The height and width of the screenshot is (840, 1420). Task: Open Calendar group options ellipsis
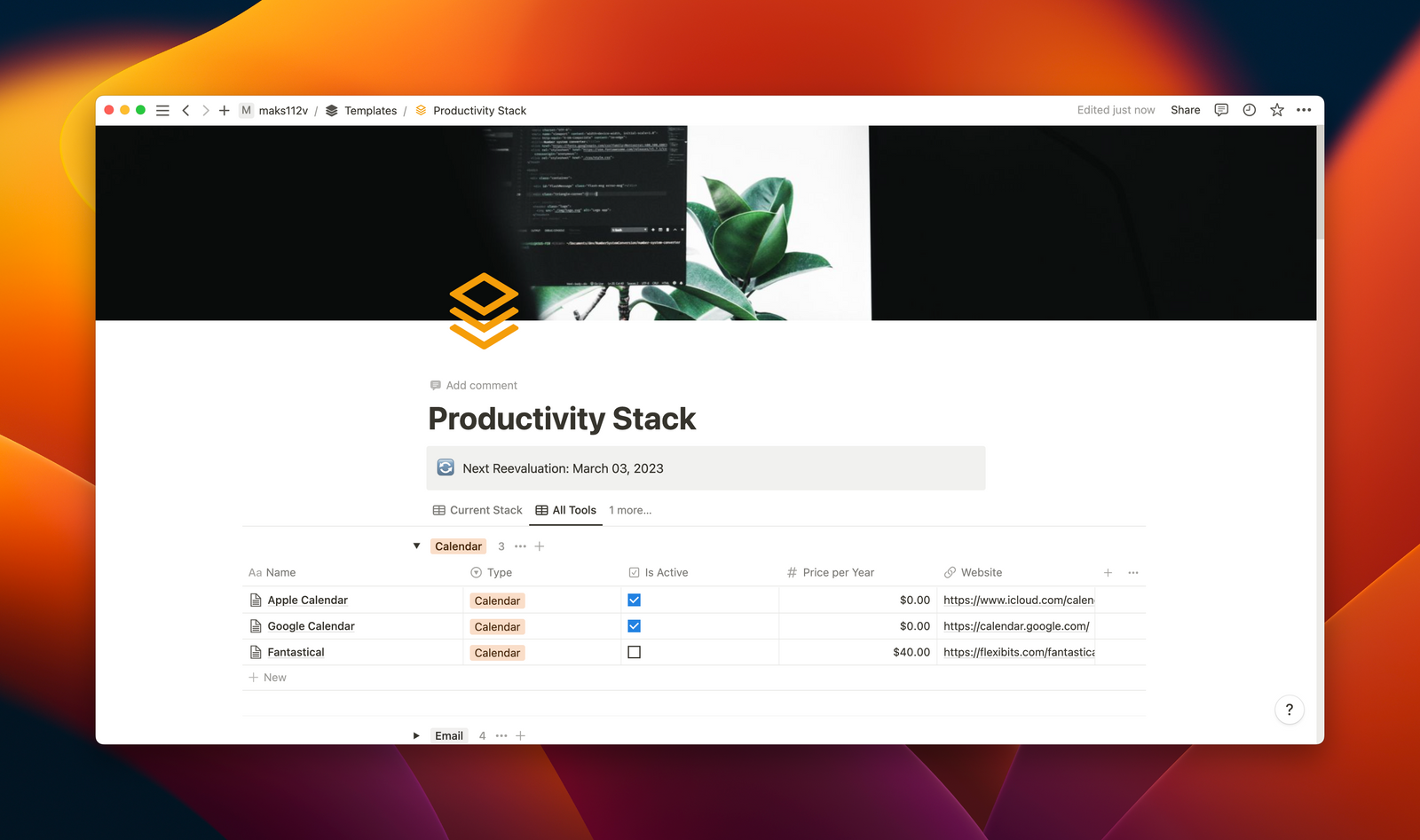pos(520,546)
